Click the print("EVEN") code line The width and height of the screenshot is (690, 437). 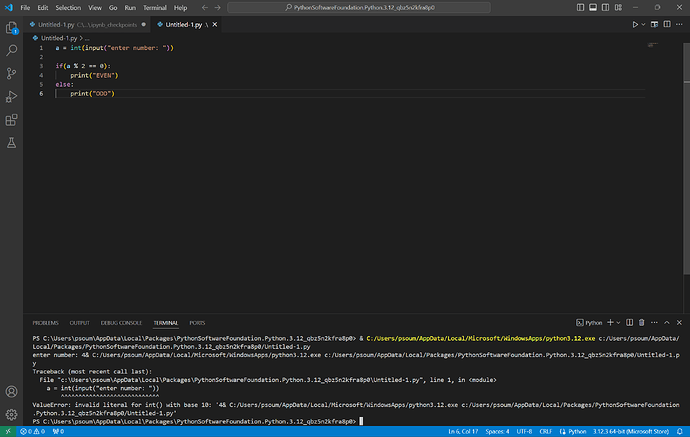coord(94,75)
